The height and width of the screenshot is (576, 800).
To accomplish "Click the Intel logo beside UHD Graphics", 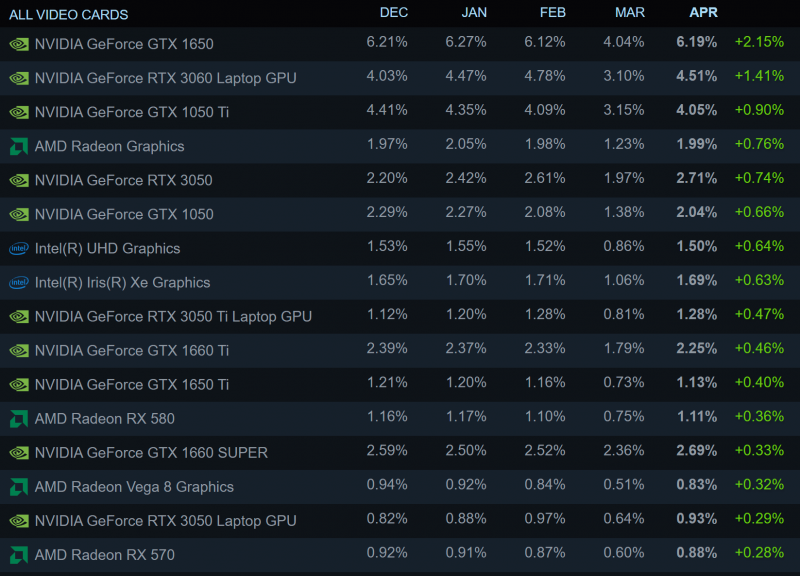I will point(18,248).
